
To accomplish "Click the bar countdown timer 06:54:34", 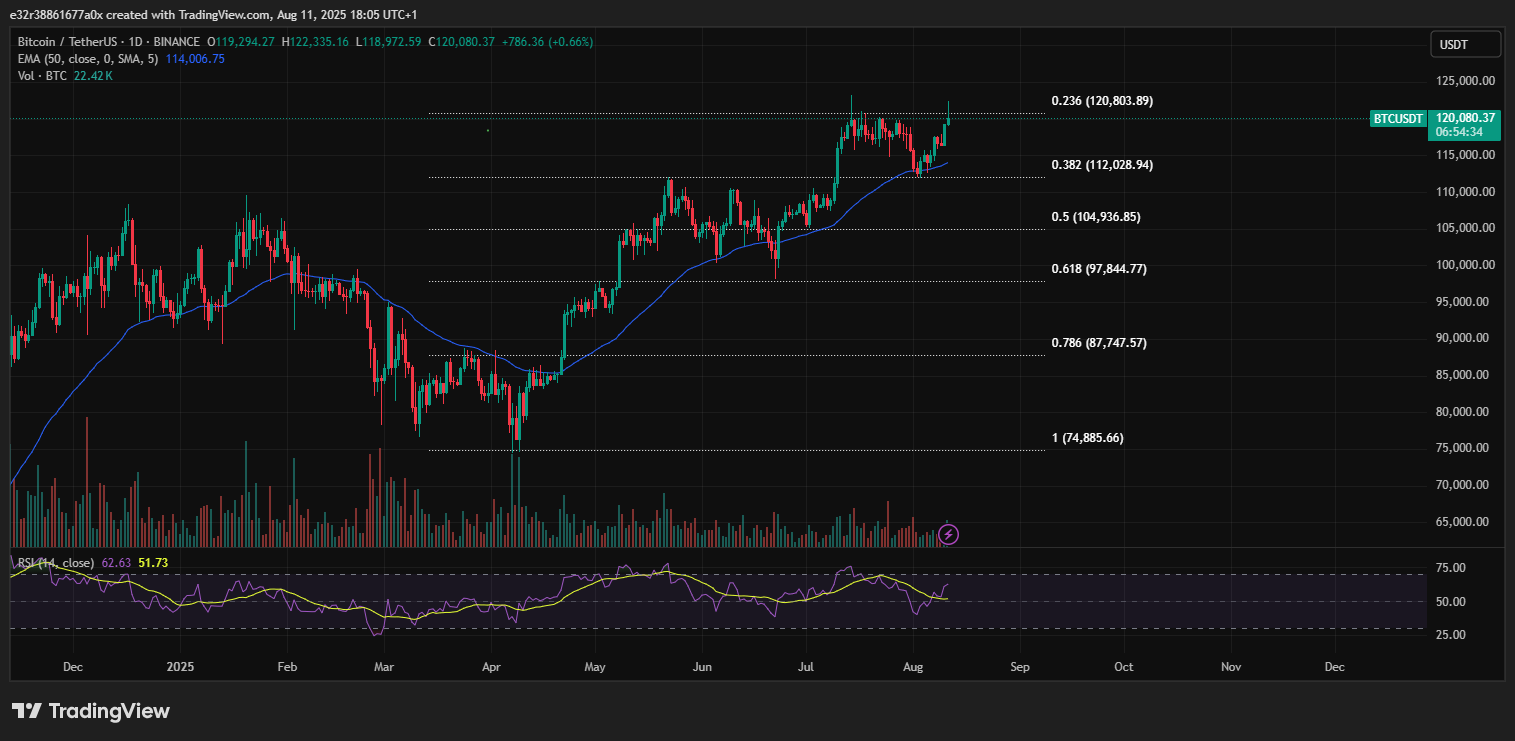I will [1462, 132].
